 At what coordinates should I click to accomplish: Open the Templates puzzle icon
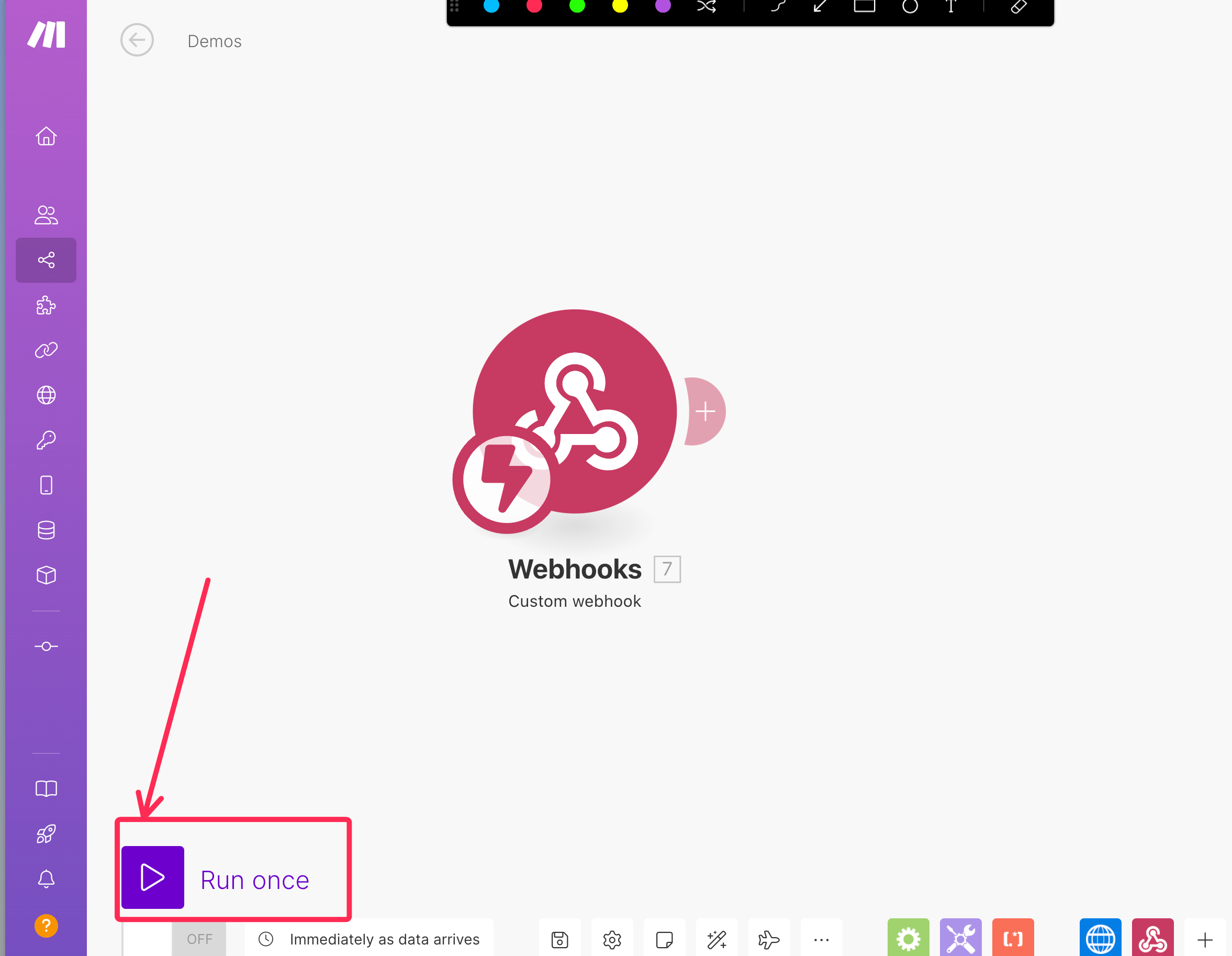coord(46,305)
